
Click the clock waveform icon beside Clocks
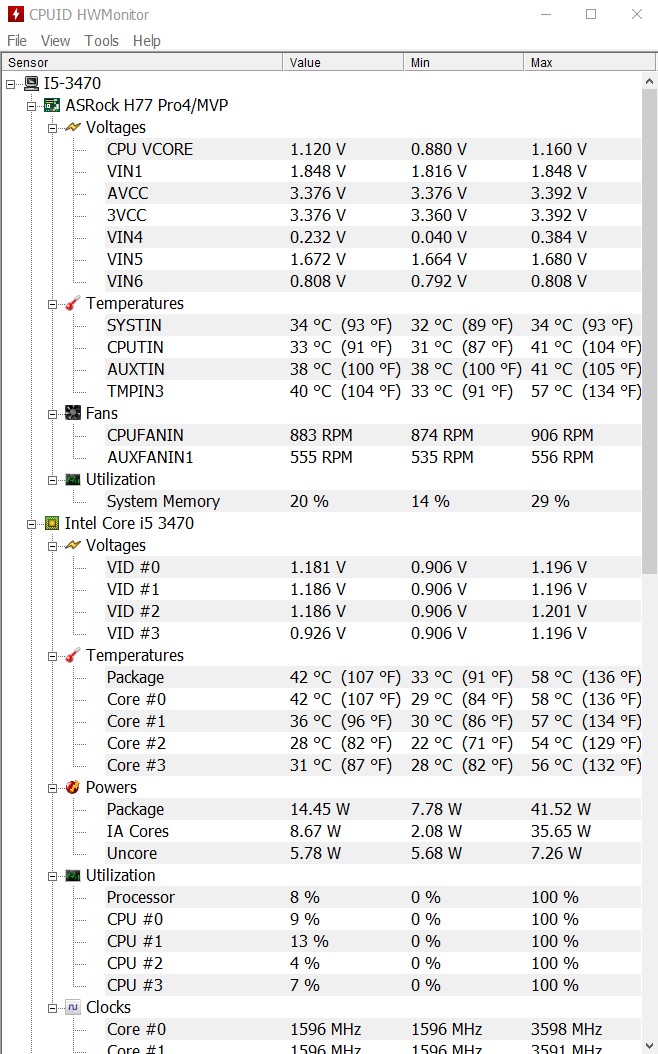73,1007
